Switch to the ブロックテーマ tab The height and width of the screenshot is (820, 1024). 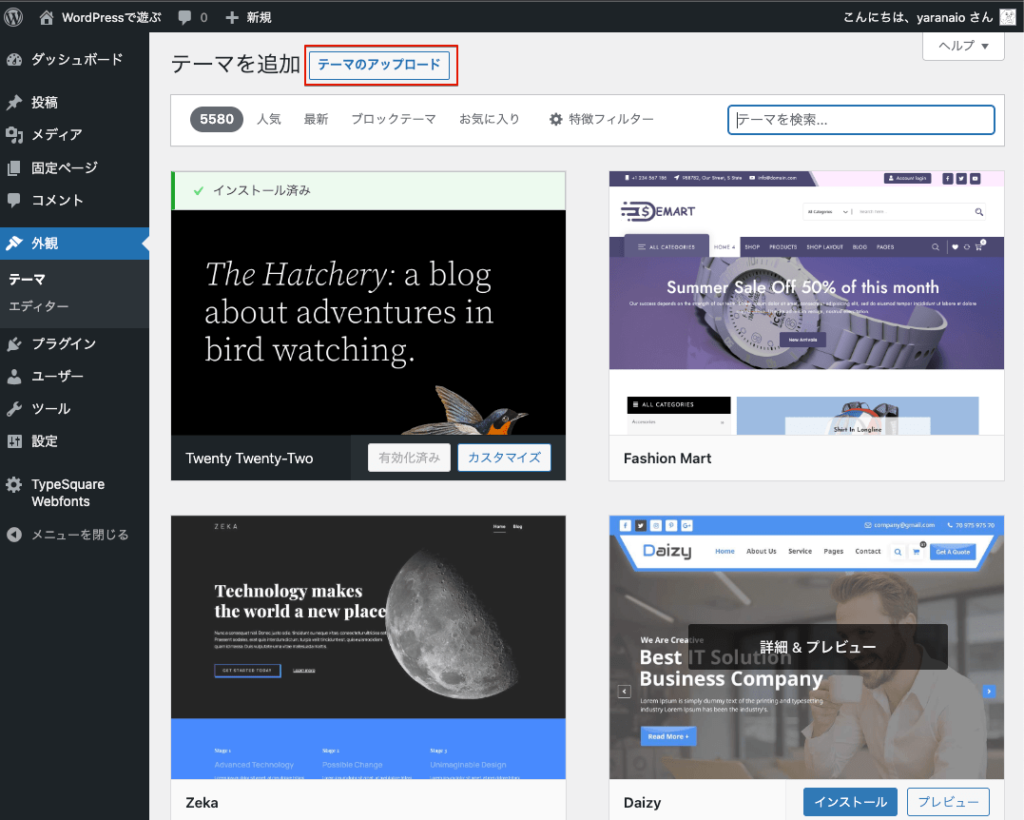[393, 119]
